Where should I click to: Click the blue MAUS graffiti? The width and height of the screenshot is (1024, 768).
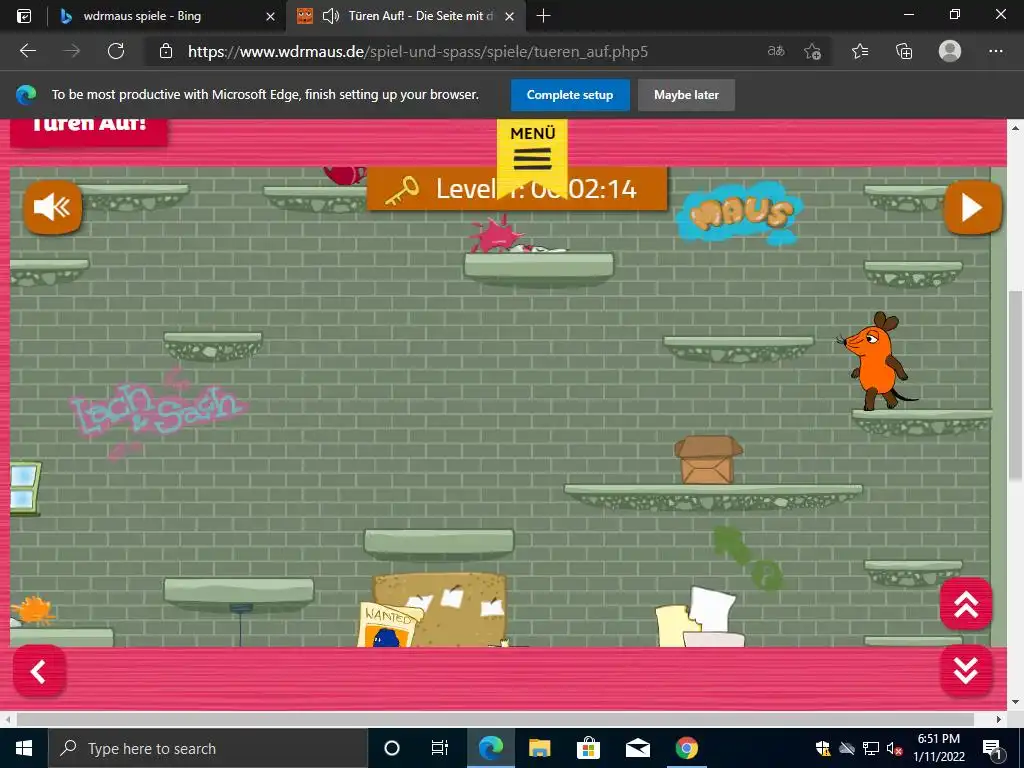(x=738, y=212)
